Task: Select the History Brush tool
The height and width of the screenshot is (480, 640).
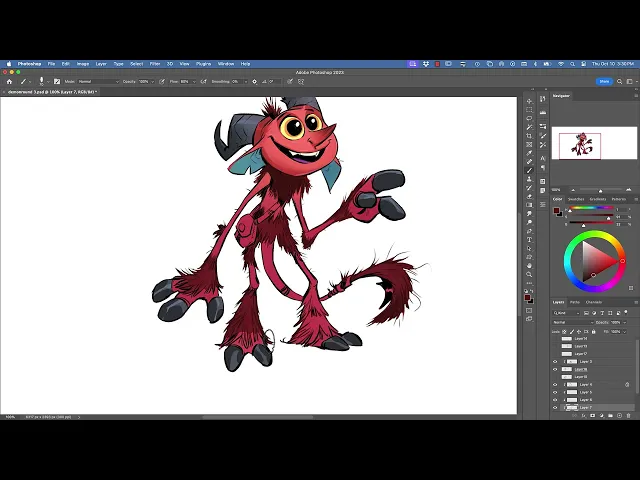Action: [x=529, y=188]
